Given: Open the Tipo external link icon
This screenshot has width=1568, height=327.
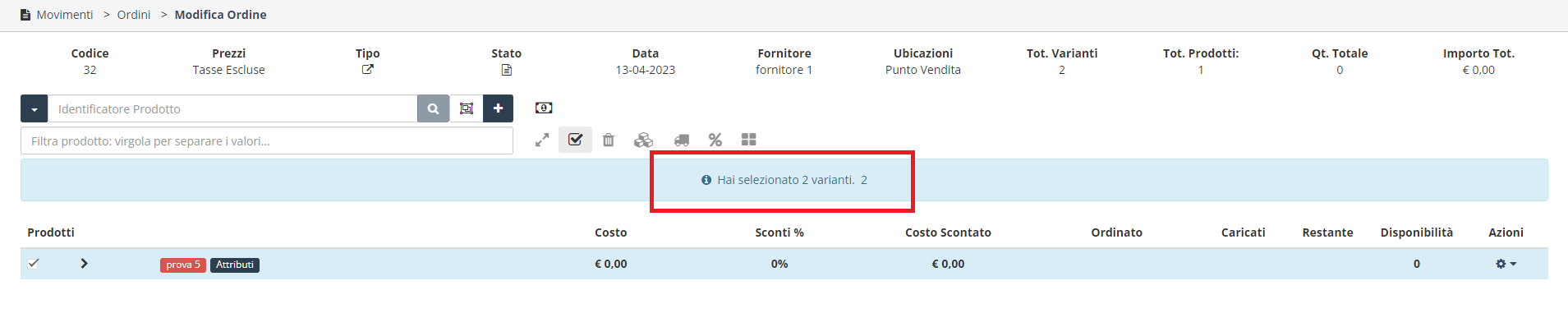Looking at the screenshot, I should click(x=367, y=70).
